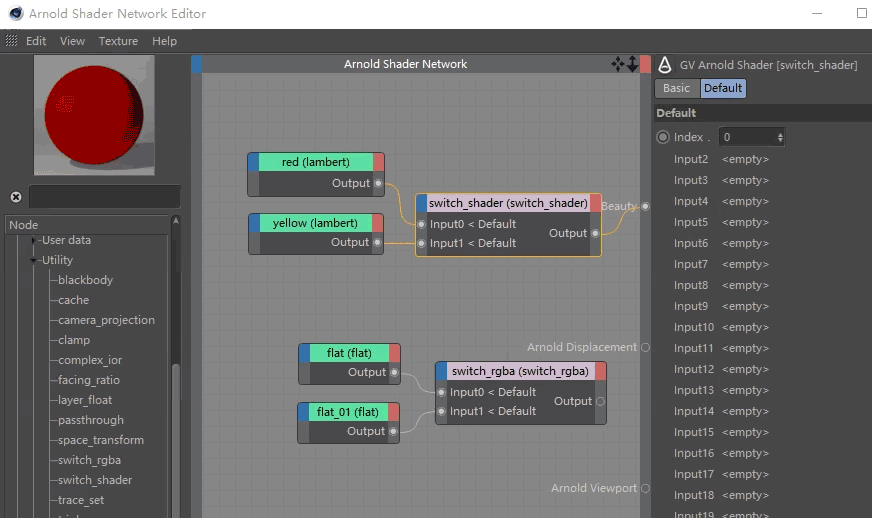Click the Input2 <empty> link field
This screenshot has width=872, height=518.
click(x=745, y=159)
